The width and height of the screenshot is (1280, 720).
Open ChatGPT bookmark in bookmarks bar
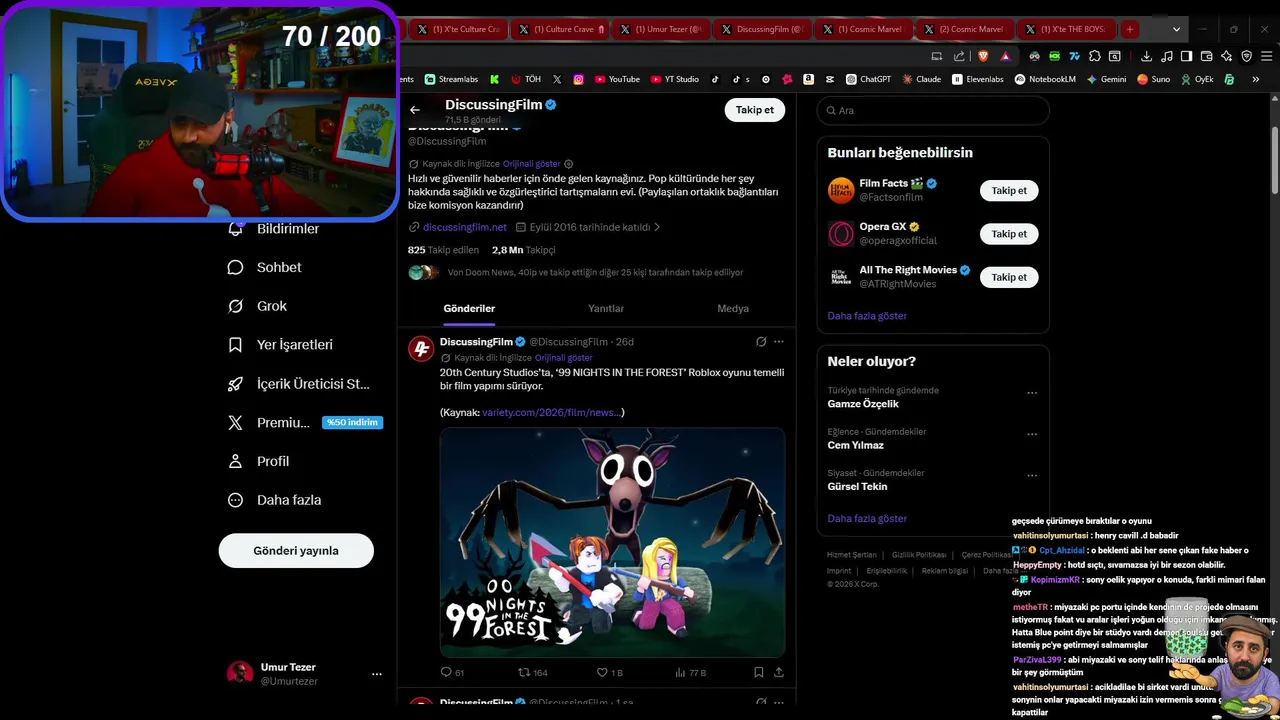[868, 79]
